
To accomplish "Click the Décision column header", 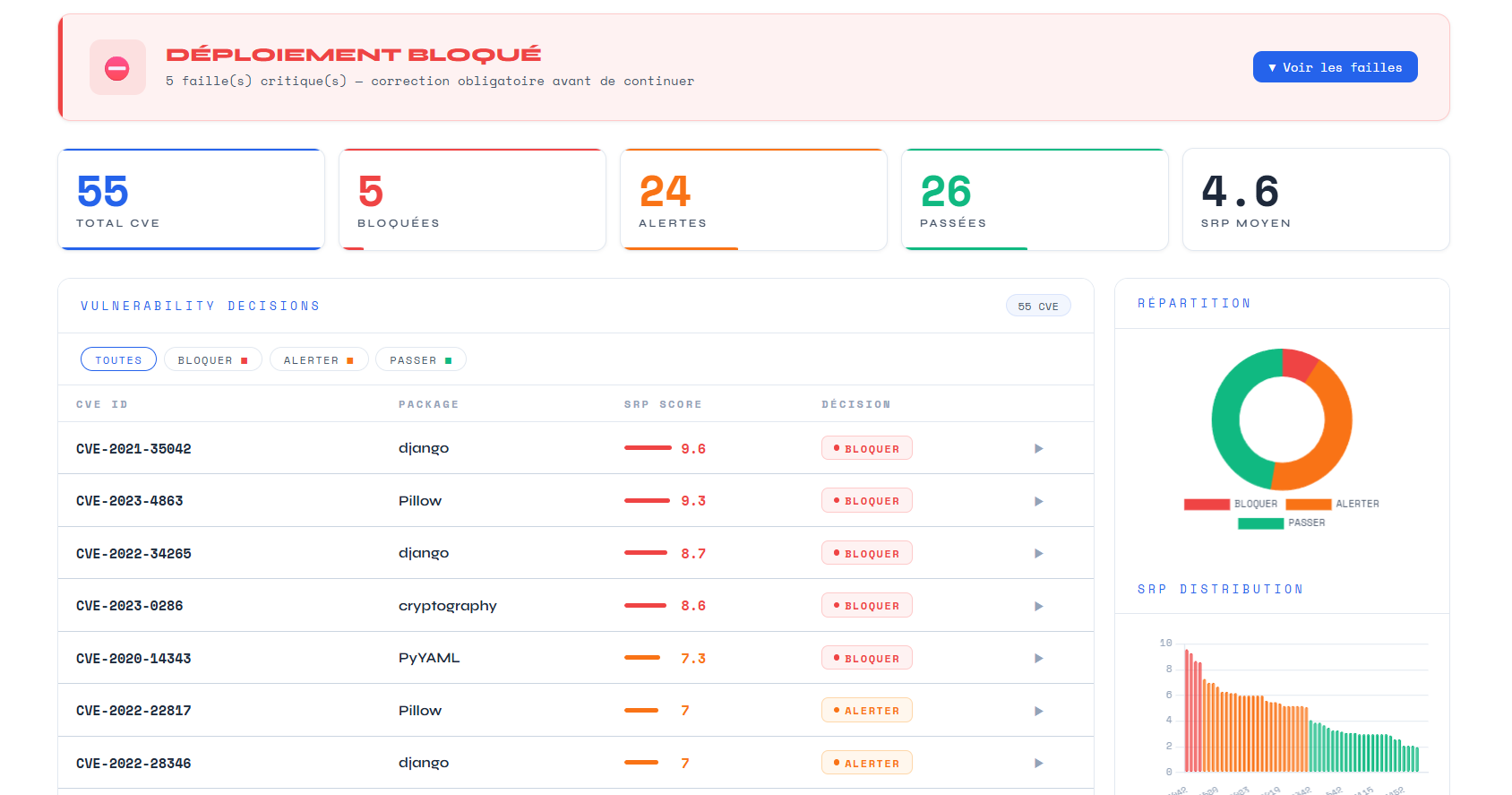I will 856,404.
